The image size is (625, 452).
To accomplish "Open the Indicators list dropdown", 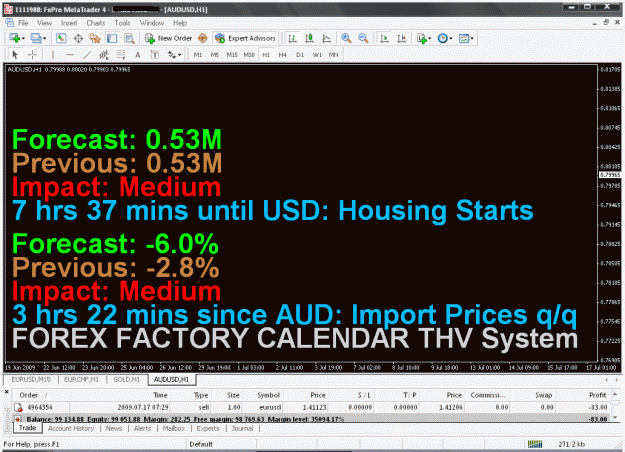I will 424,38.
